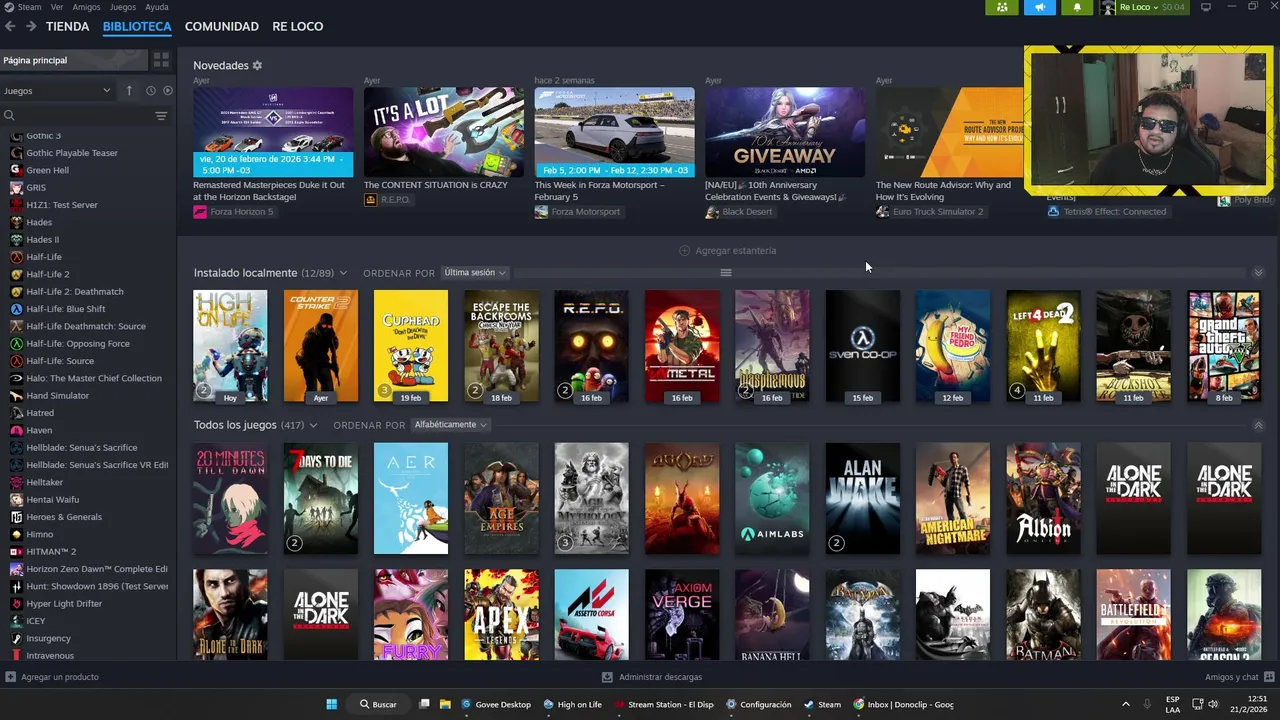Viewport: 1280px width, 720px height.
Task: Open advanced filter options icon in sidebar
Action: (x=161, y=116)
